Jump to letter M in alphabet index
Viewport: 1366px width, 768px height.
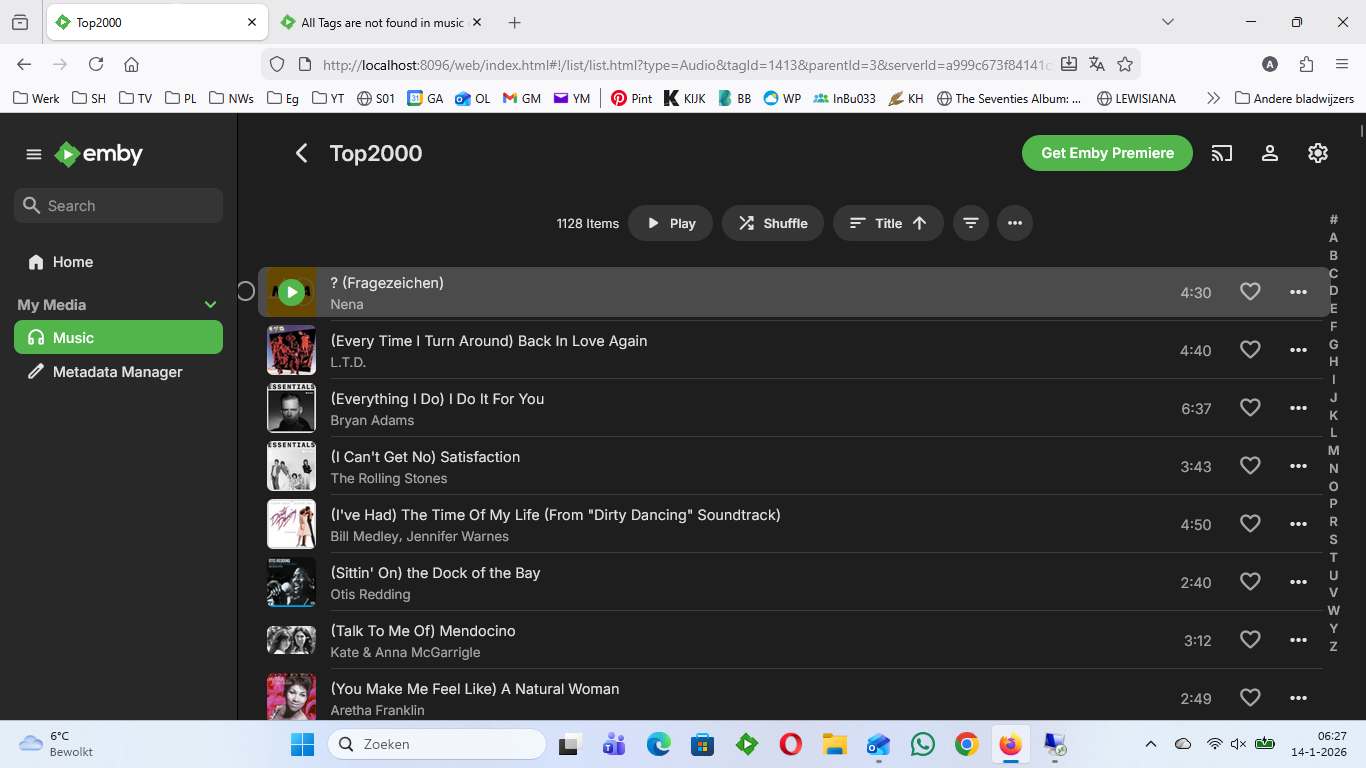click(1333, 451)
